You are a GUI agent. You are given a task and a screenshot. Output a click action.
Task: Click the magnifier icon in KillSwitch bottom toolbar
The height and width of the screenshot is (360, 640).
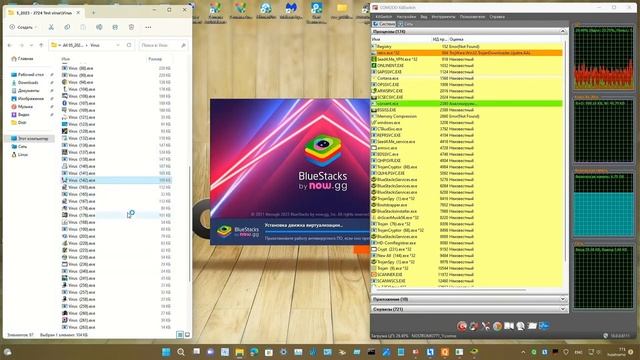point(520,326)
